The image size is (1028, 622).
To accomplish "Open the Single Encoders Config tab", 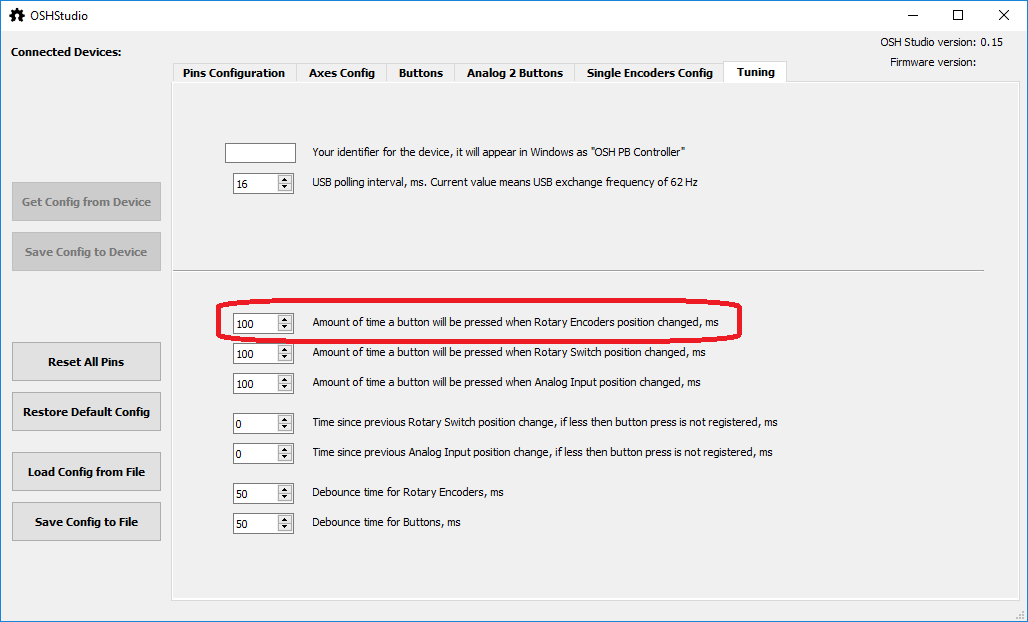I will [649, 73].
